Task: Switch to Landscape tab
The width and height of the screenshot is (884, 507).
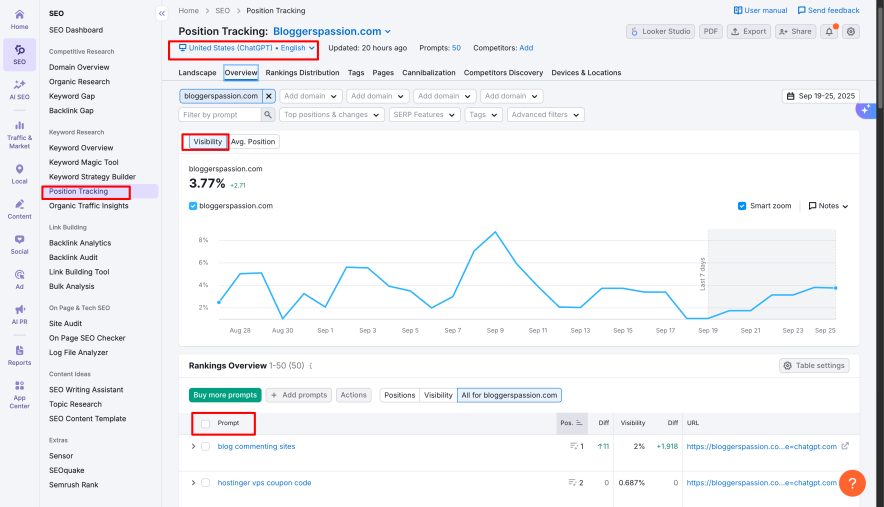Action: [x=197, y=73]
